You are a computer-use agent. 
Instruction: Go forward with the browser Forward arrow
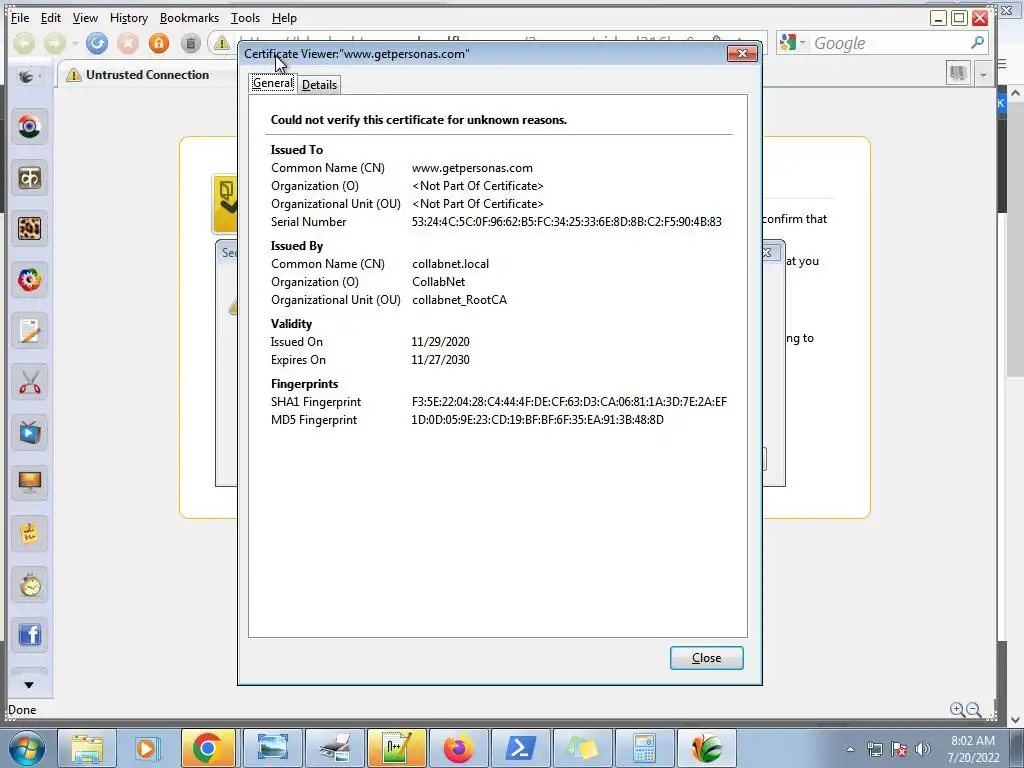tap(55, 43)
